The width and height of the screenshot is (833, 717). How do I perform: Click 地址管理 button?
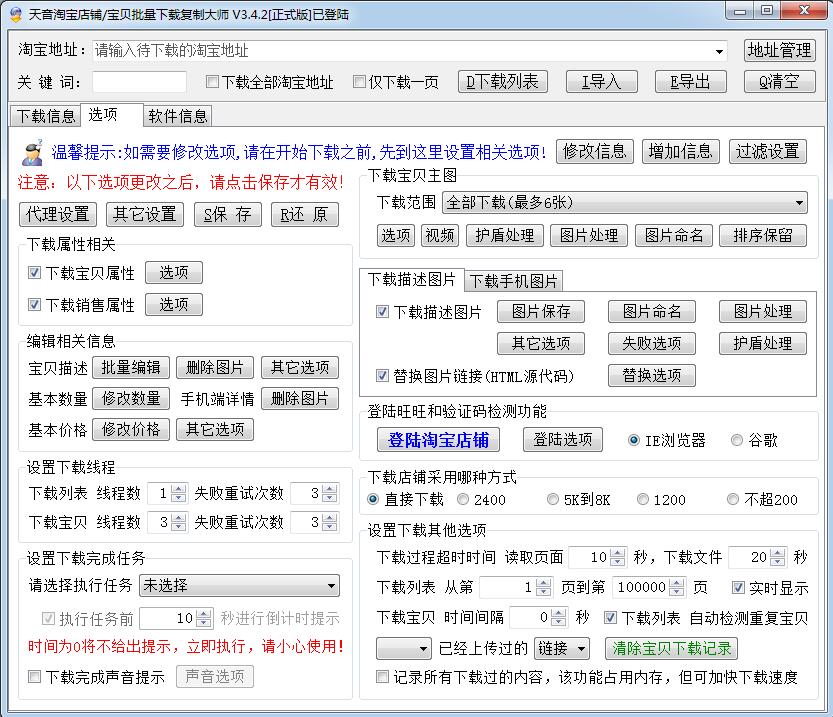(x=779, y=50)
